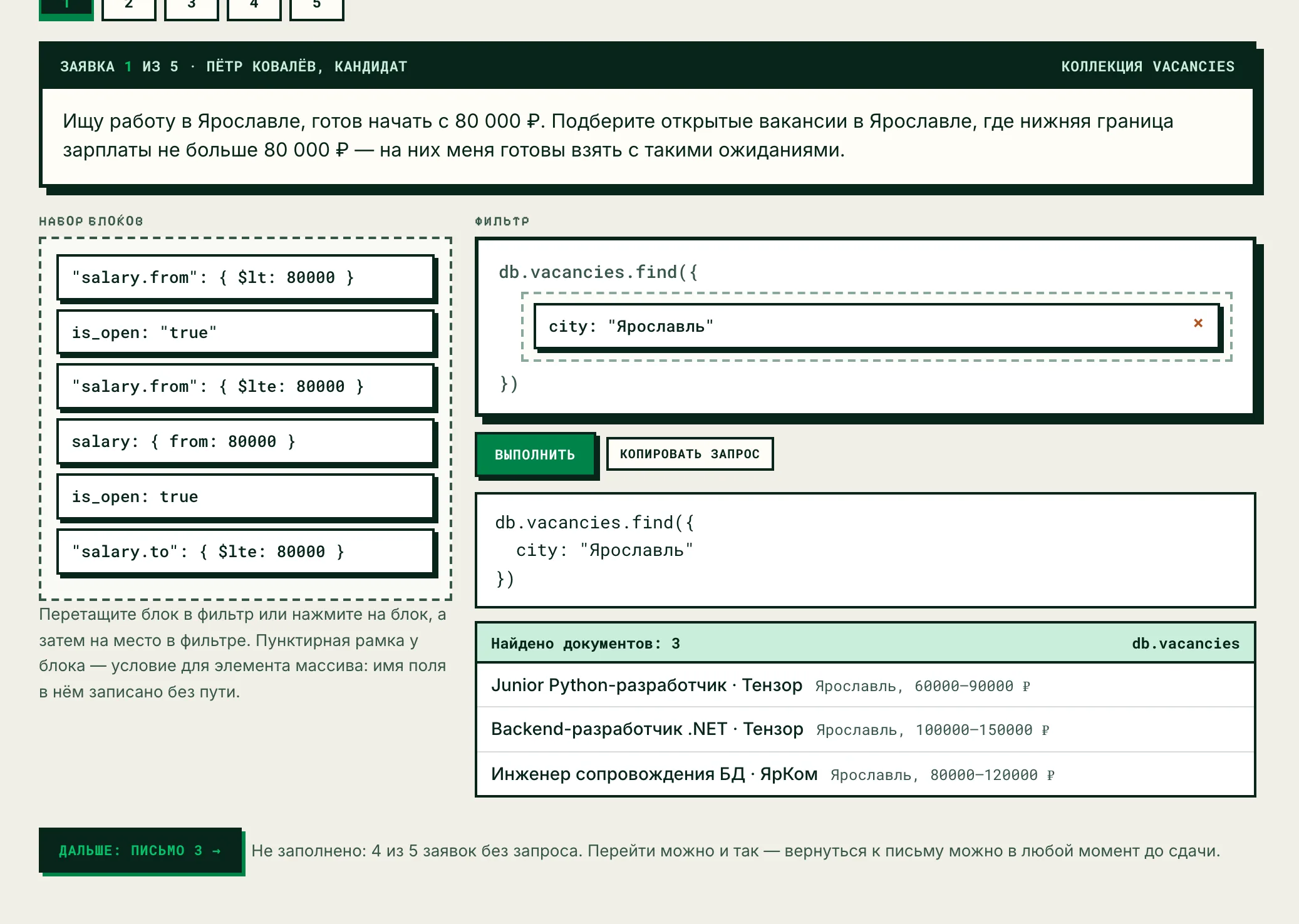This screenshot has height=924, width=1299.
Task: Pick block "salary.to": { $lte: 80000 }
Action: (246, 552)
